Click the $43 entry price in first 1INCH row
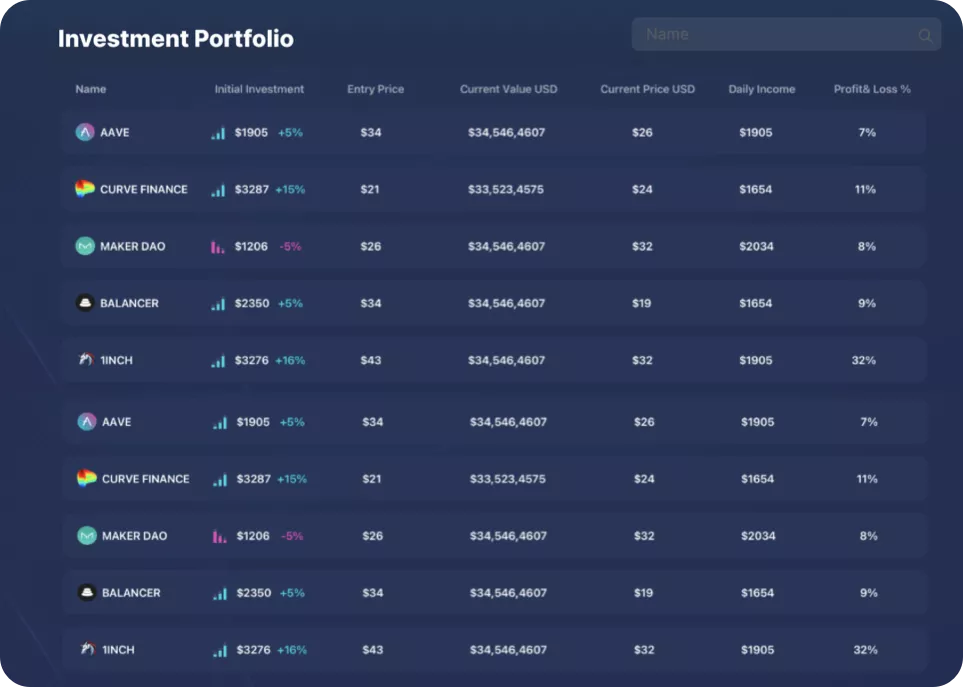The height and width of the screenshot is (687, 963). [371, 360]
